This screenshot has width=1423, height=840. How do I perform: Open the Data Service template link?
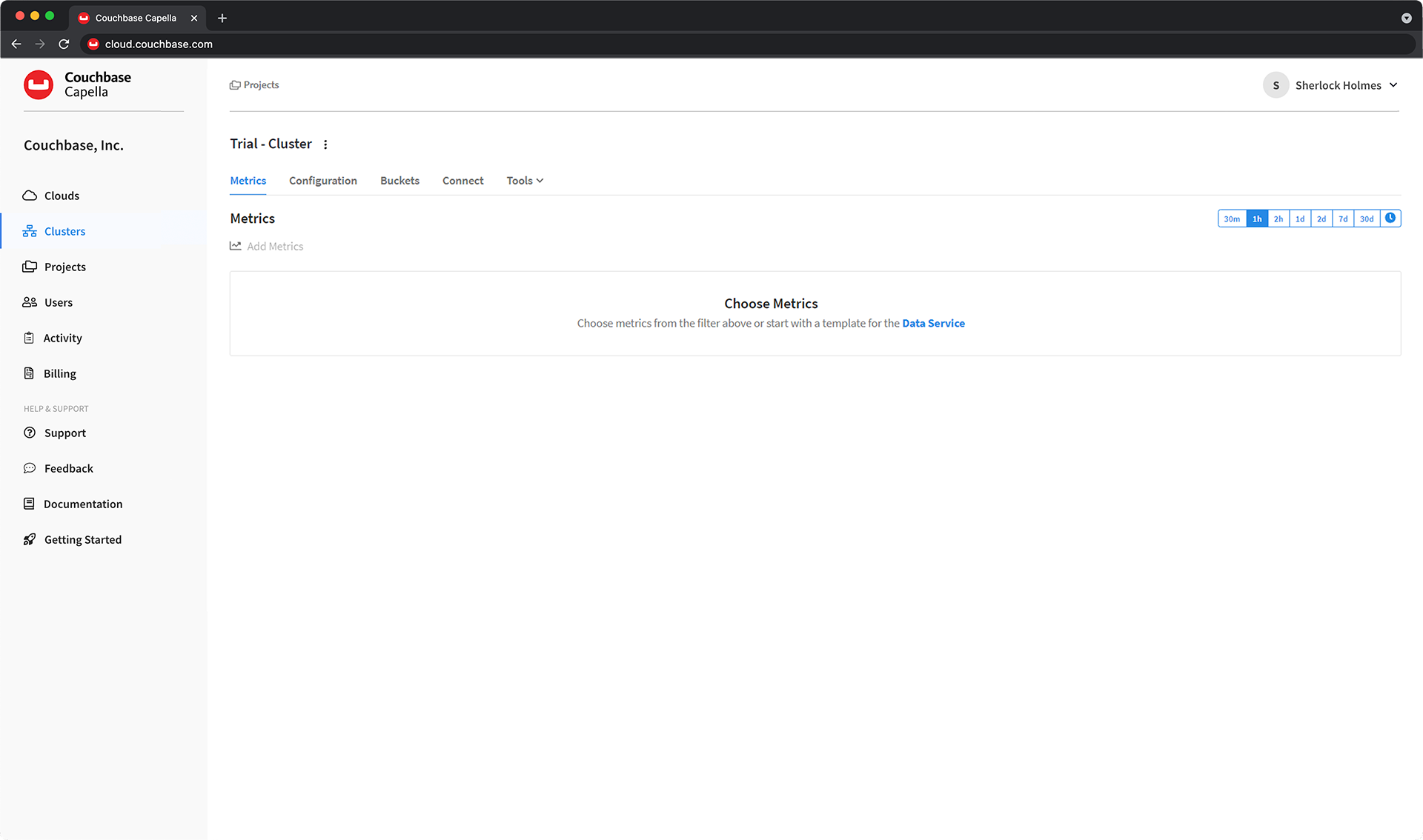[x=933, y=324]
